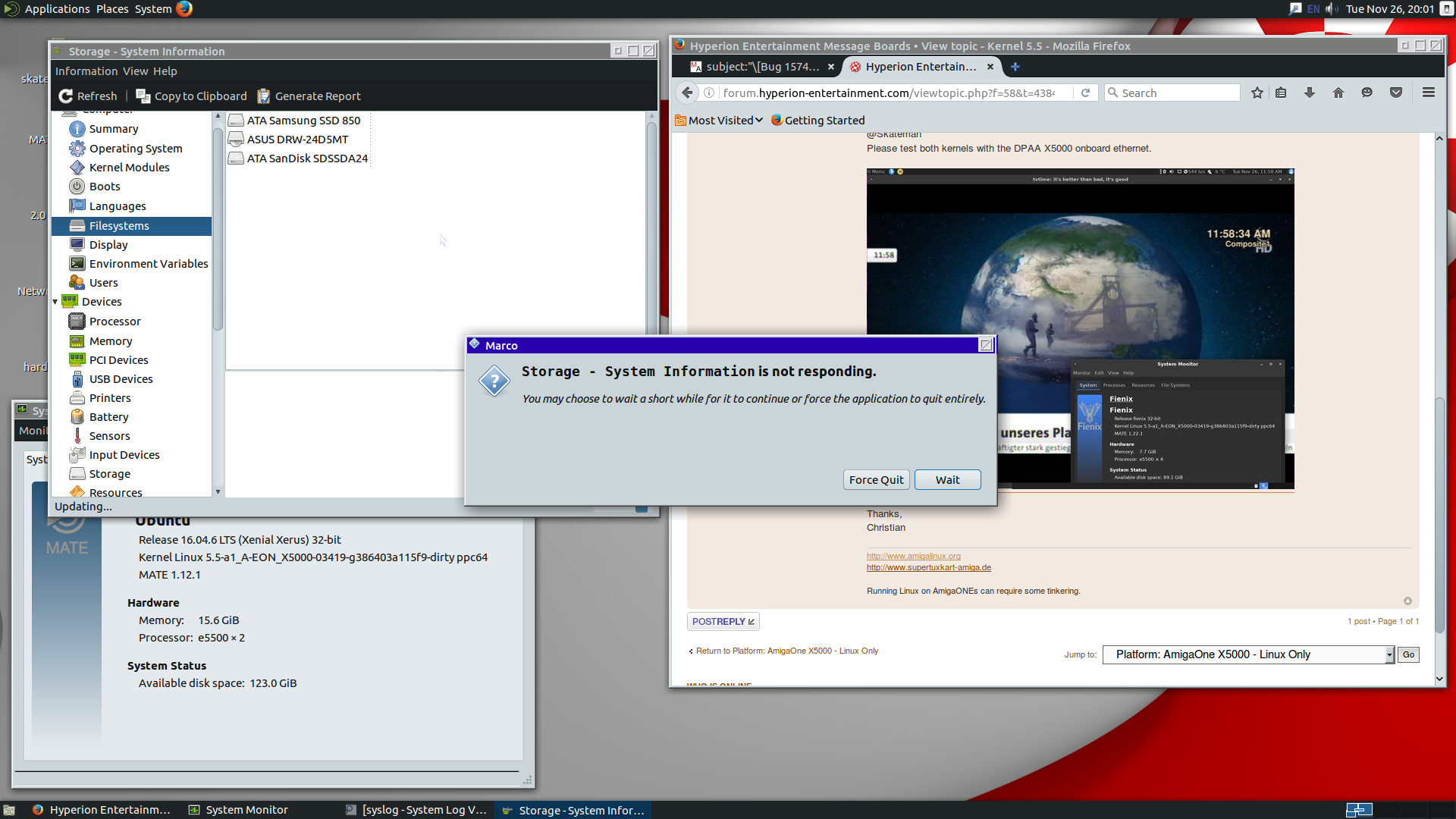The width and height of the screenshot is (1456, 819).
Task: Click the Firefox Search input field
Action: (1172, 93)
